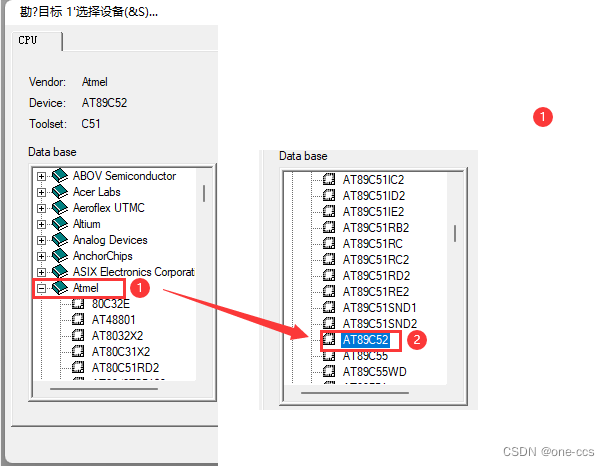The width and height of the screenshot is (610, 466).
Task: Click the chip icon beside AT89C51SND1
Action: [x=329, y=307]
